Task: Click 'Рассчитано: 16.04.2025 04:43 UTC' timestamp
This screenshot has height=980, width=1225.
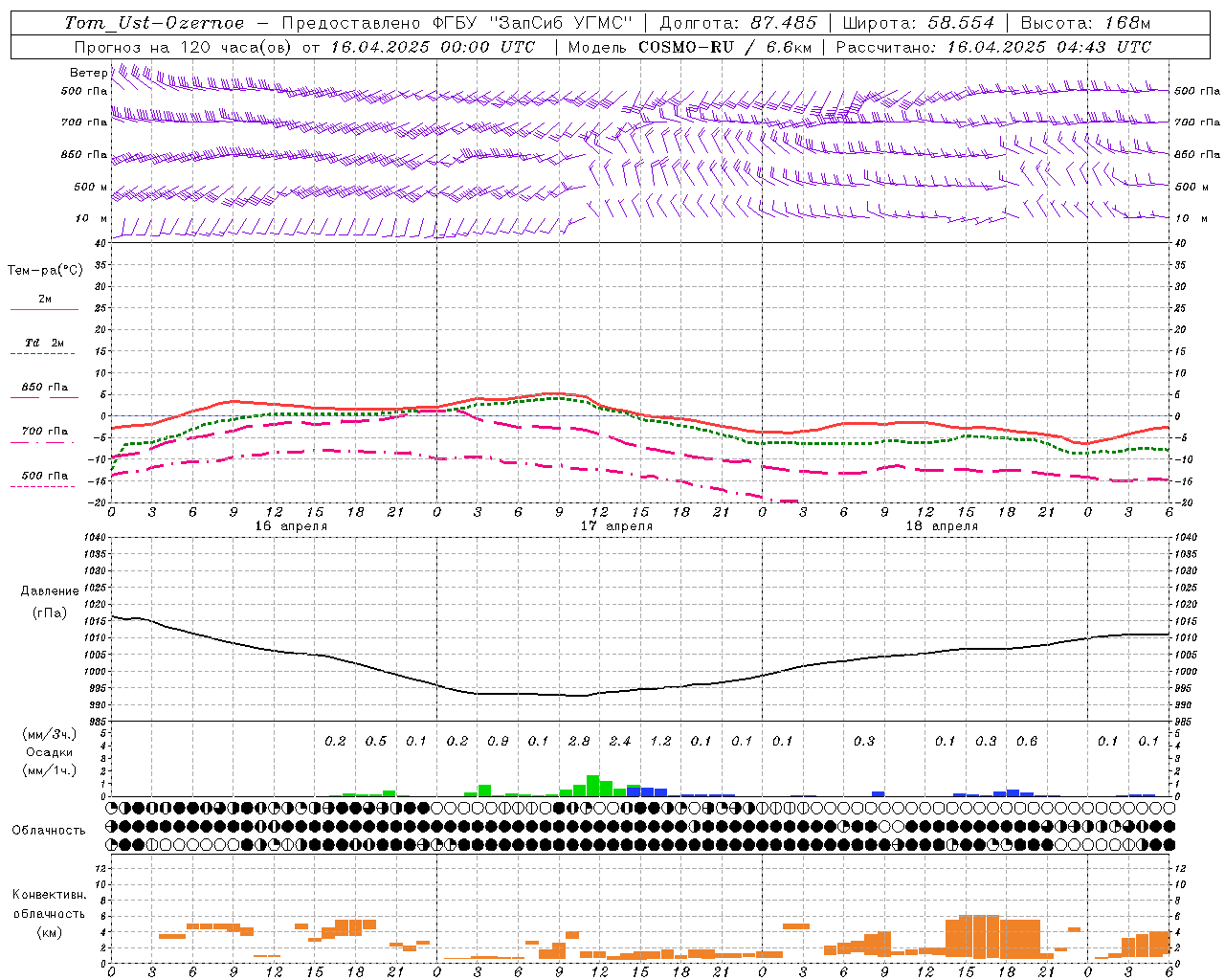Action: tap(993, 47)
